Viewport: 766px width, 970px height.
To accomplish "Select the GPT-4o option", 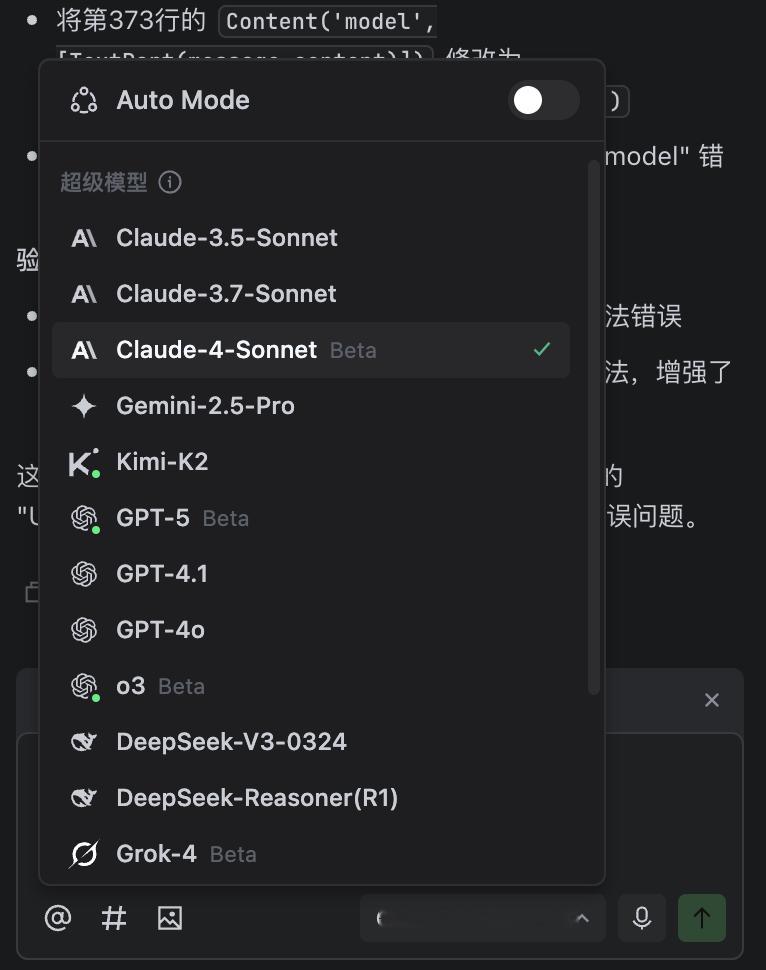I will click(311, 630).
